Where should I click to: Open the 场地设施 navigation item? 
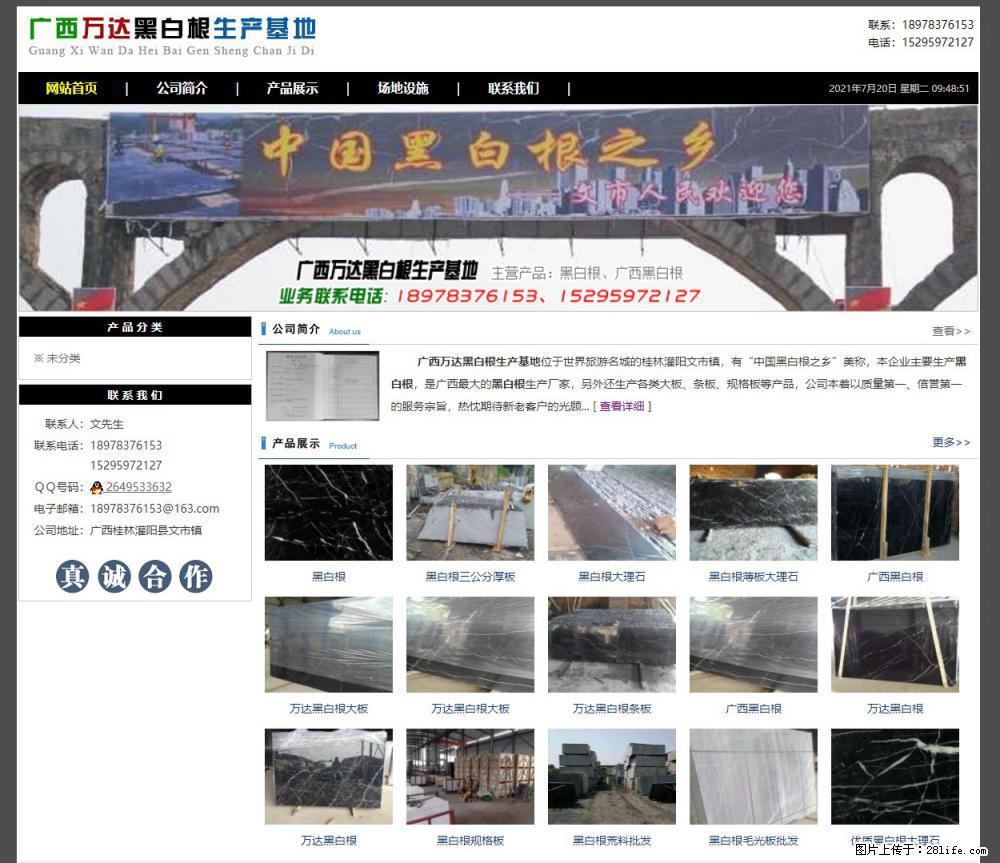click(x=402, y=88)
